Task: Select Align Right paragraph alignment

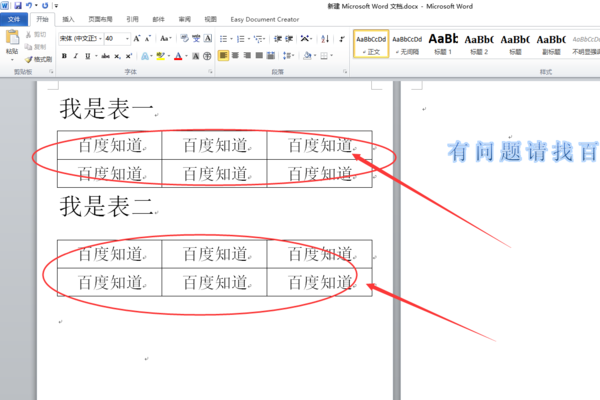Action: point(247,56)
